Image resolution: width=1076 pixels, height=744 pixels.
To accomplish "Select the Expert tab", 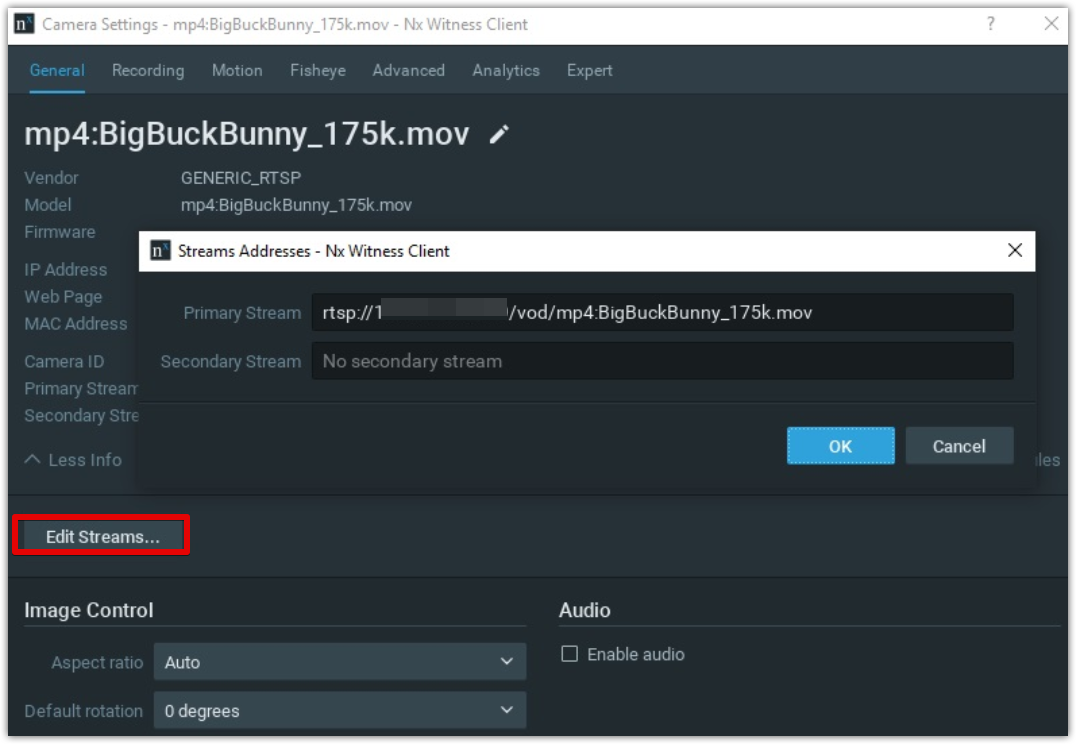I will [x=589, y=71].
